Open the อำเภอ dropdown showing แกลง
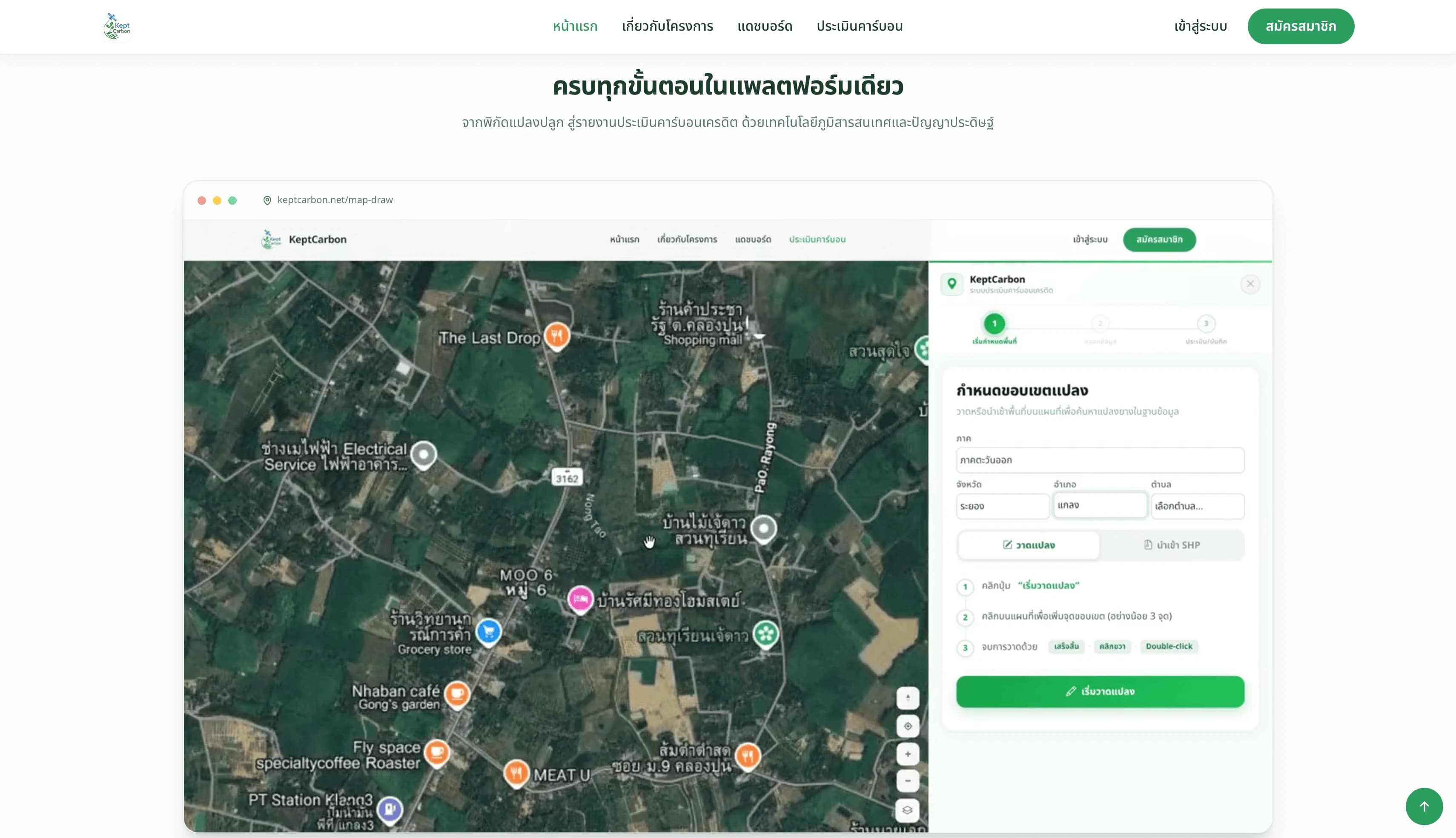Viewport: 1456px width, 838px height. click(x=1100, y=505)
